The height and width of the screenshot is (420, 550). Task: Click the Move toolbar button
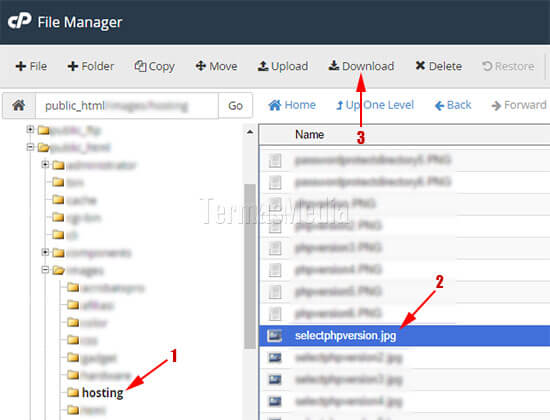tap(216, 66)
